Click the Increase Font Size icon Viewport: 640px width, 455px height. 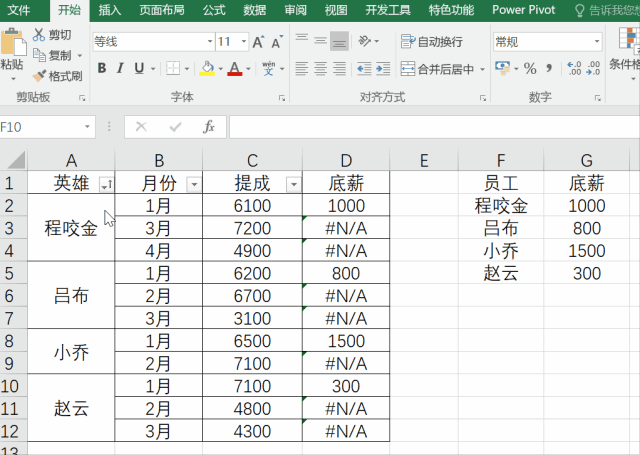click(x=258, y=42)
